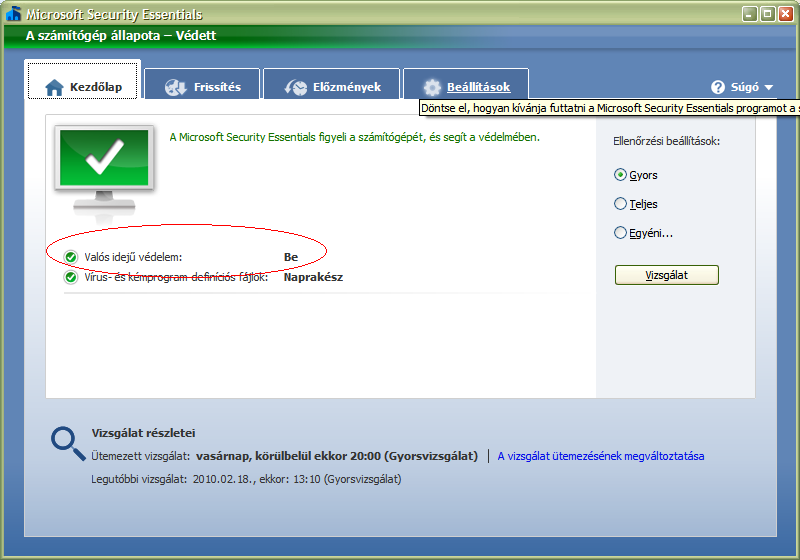This screenshot has width=800, height=560.
Task: Expand the Súgó dropdown arrow
Action: pyautogui.click(x=769, y=88)
